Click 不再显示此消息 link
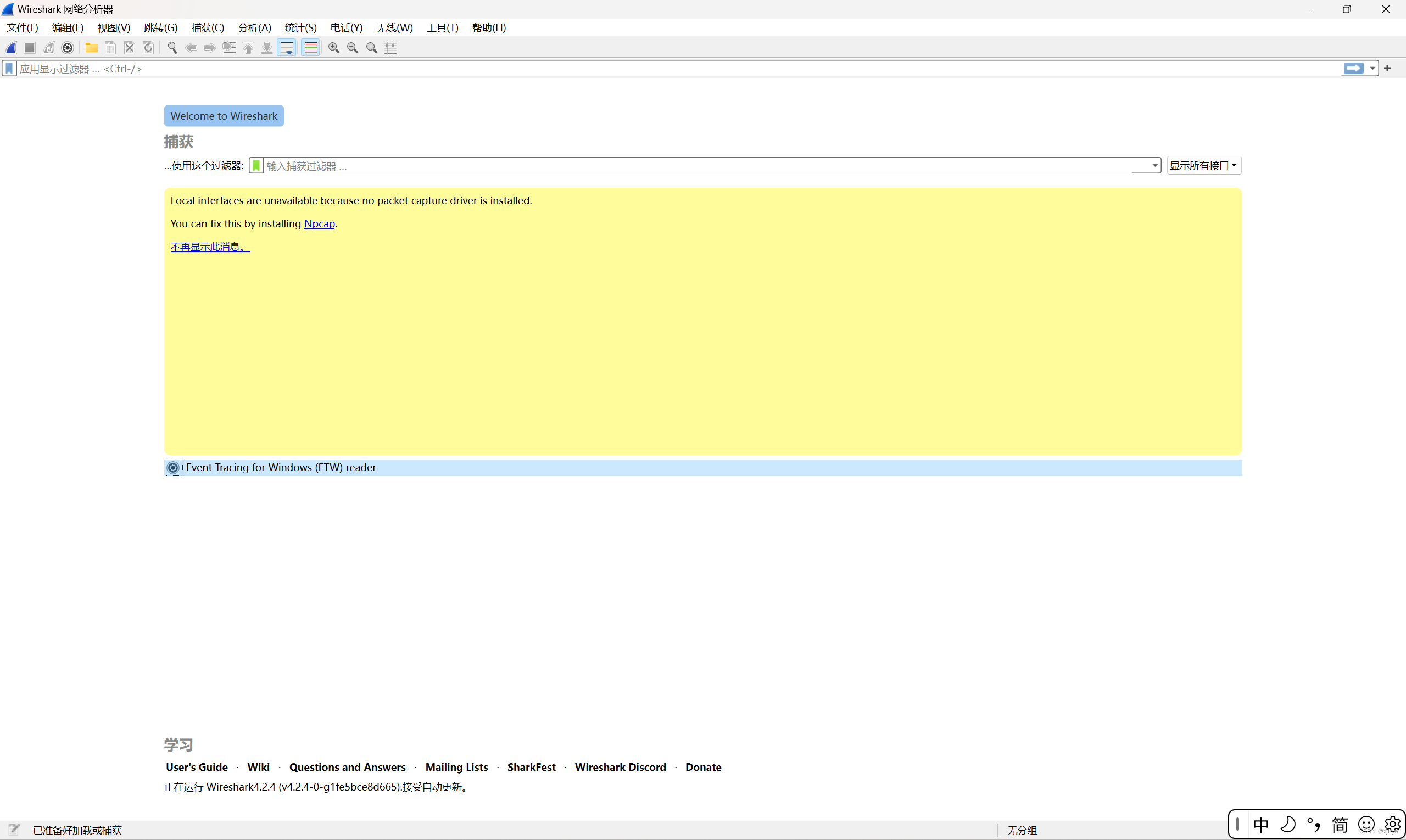The height and width of the screenshot is (840, 1406). pos(210,247)
